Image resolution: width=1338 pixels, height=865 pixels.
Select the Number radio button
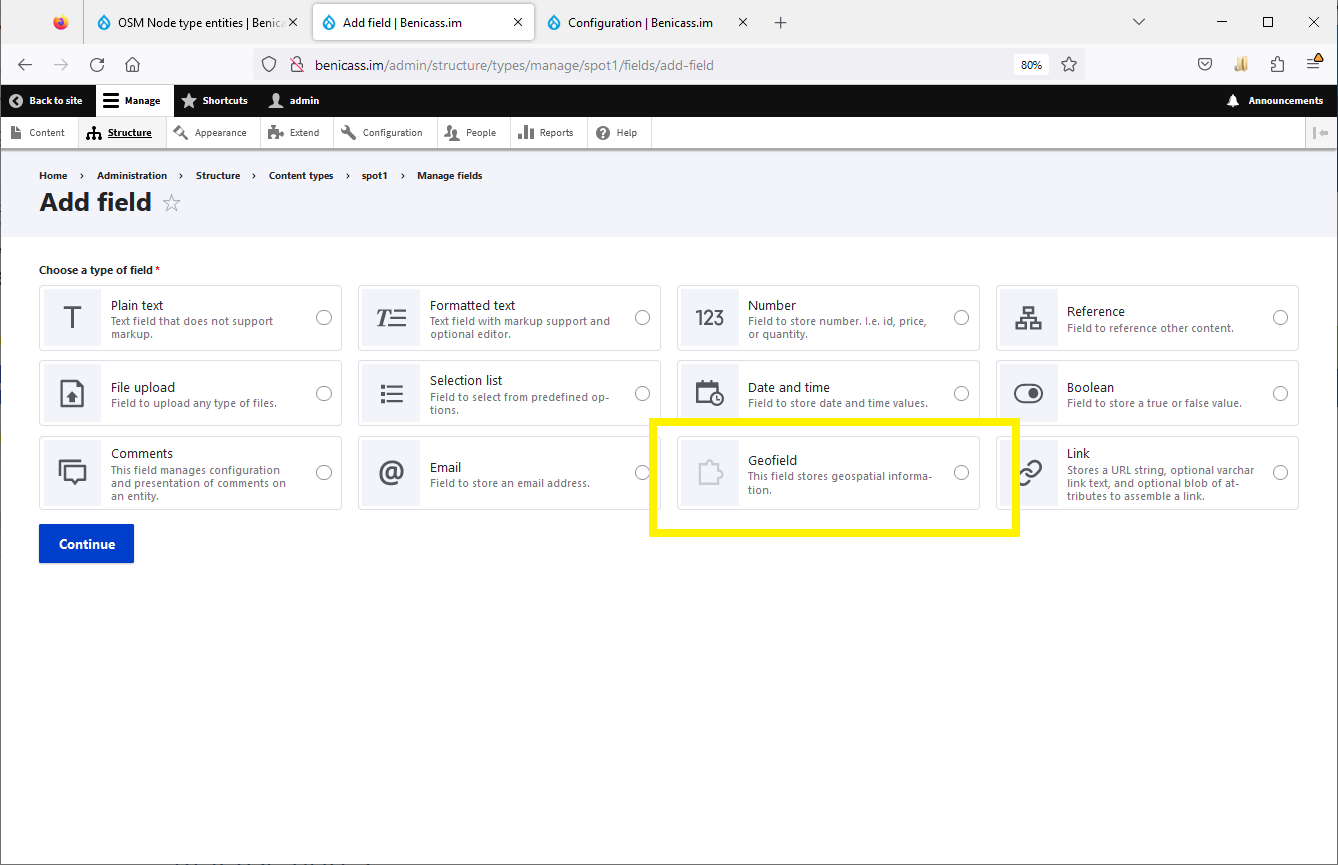click(961, 318)
